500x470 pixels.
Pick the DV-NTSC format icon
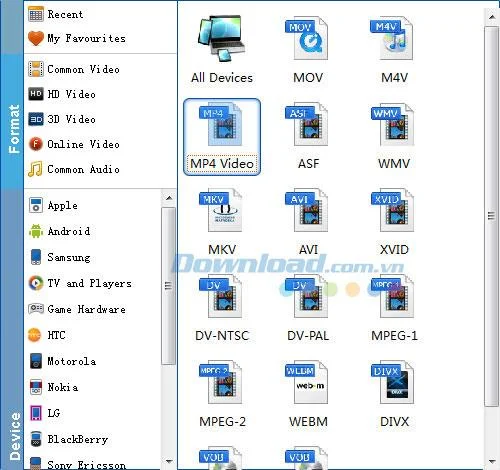(221, 297)
